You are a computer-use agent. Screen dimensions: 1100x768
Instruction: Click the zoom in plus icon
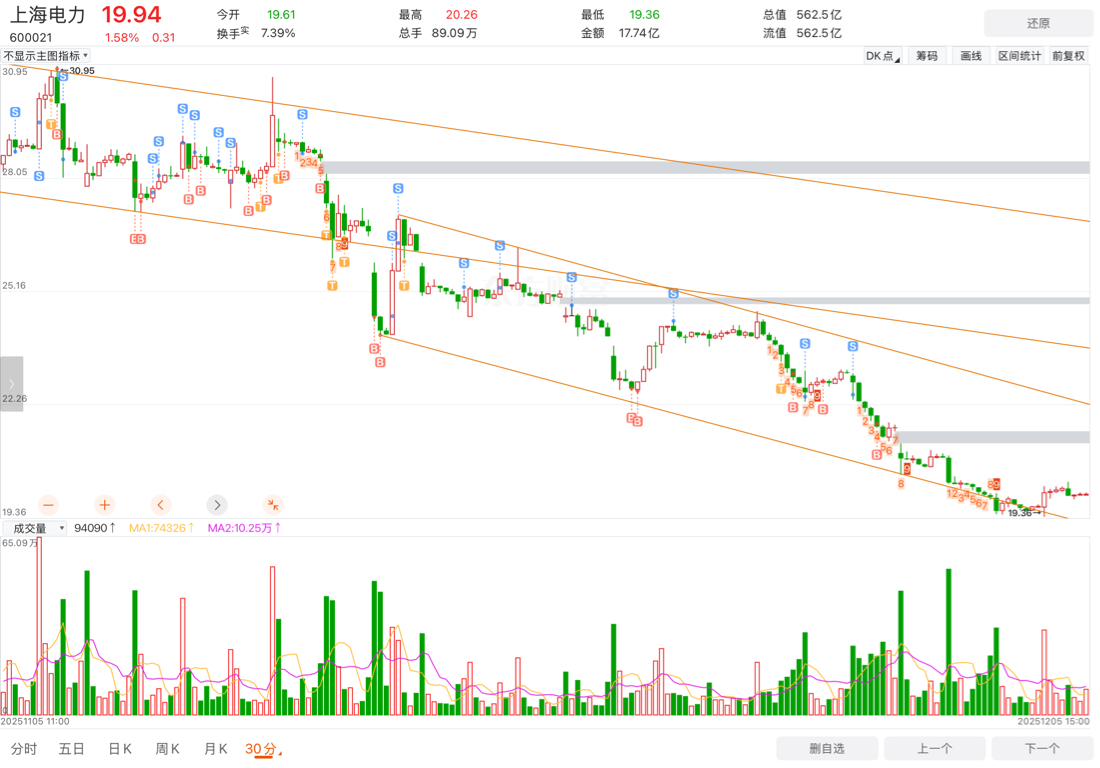[105, 505]
